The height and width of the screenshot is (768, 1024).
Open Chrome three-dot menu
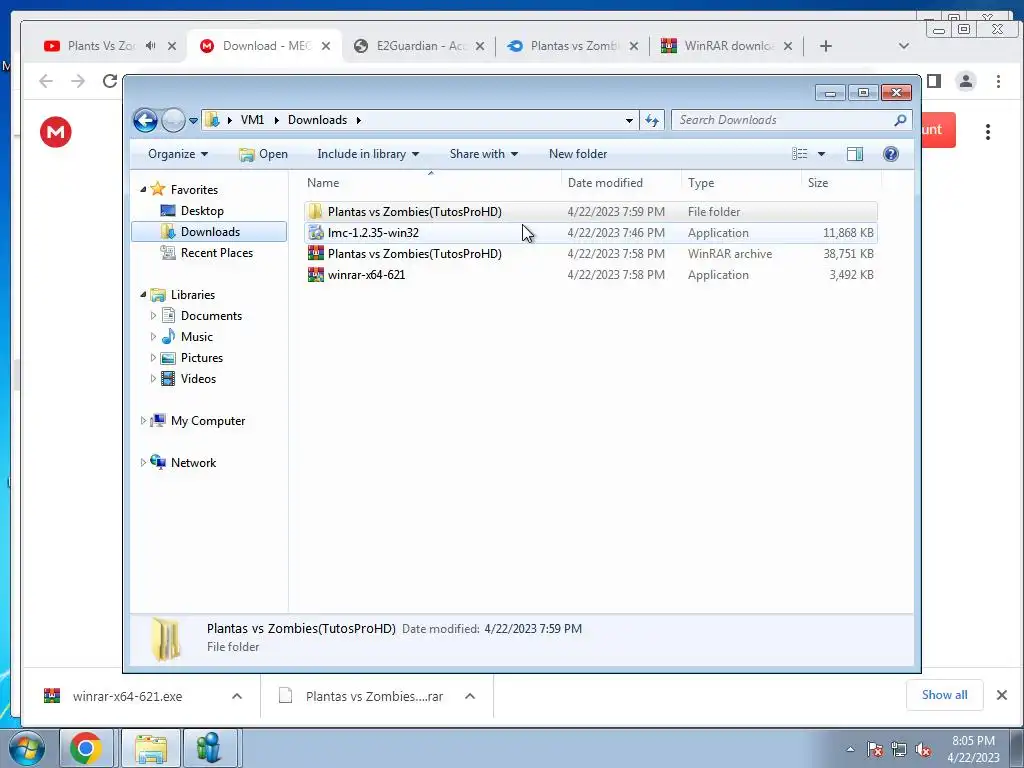pos(999,81)
